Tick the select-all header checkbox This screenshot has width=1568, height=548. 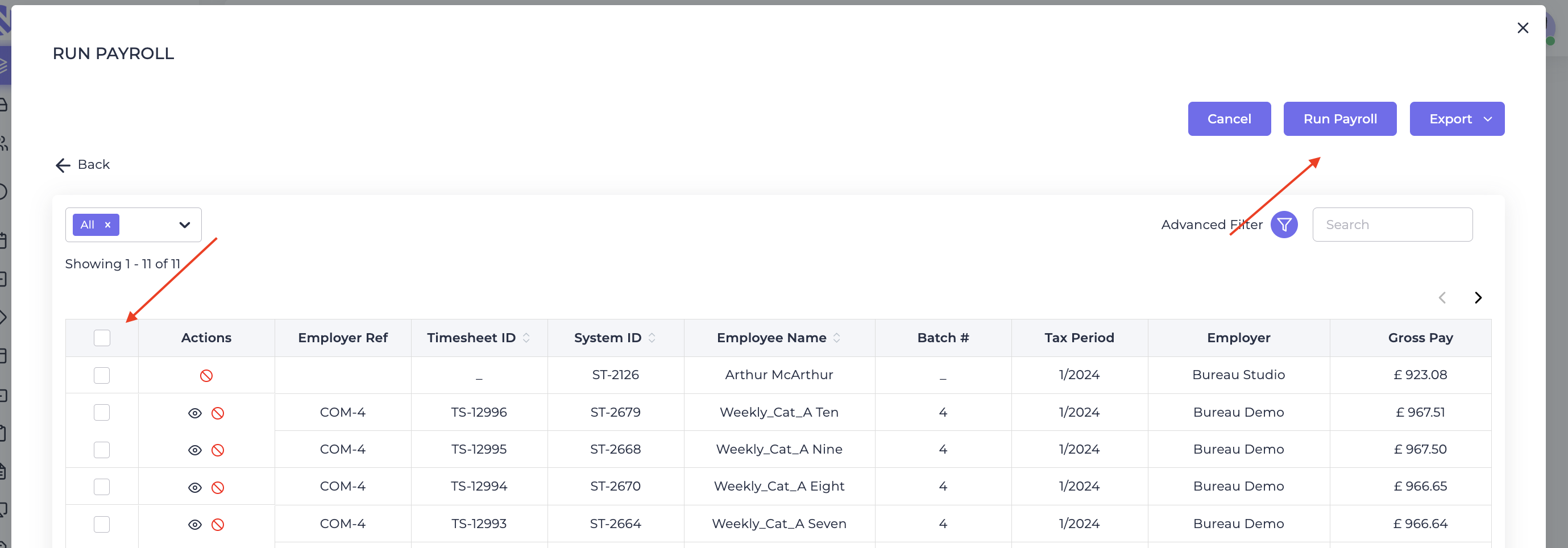point(102,338)
